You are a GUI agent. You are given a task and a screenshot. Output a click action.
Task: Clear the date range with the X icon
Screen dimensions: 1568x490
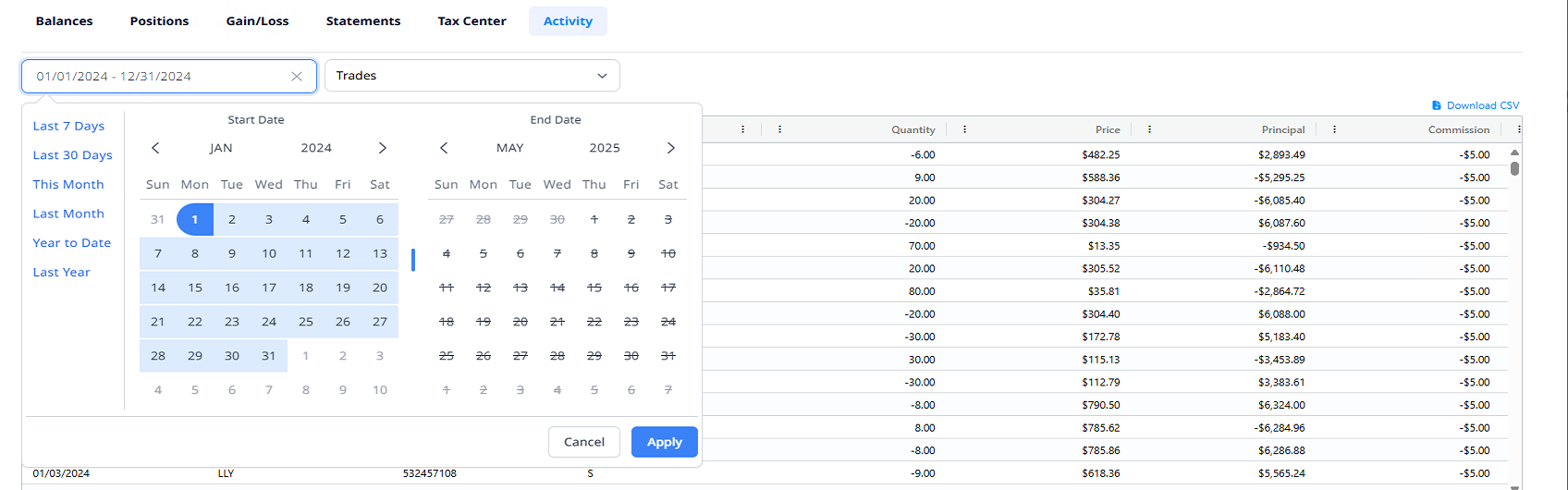point(297,77)
